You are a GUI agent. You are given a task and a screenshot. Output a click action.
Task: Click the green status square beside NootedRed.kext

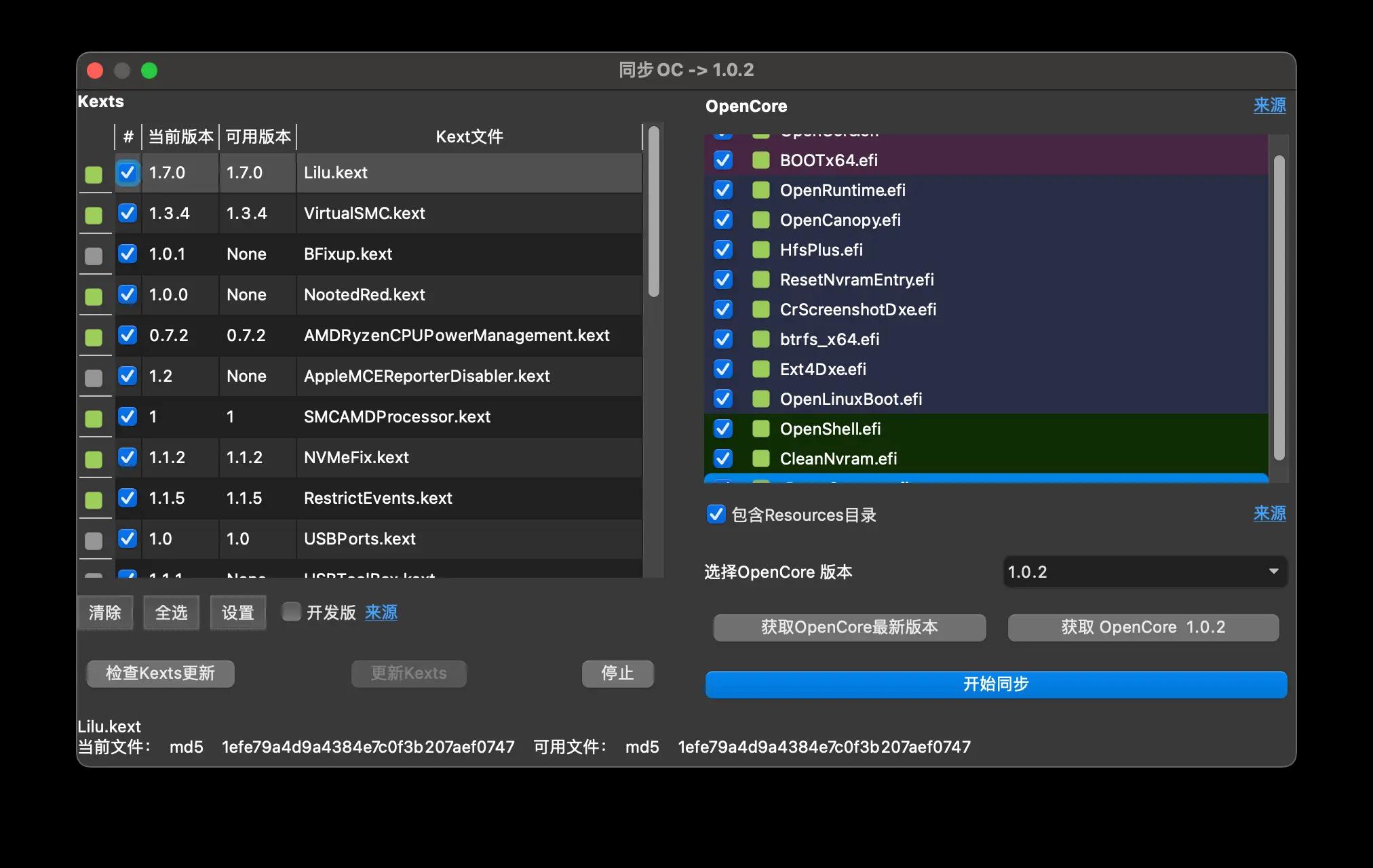[94, 297]
